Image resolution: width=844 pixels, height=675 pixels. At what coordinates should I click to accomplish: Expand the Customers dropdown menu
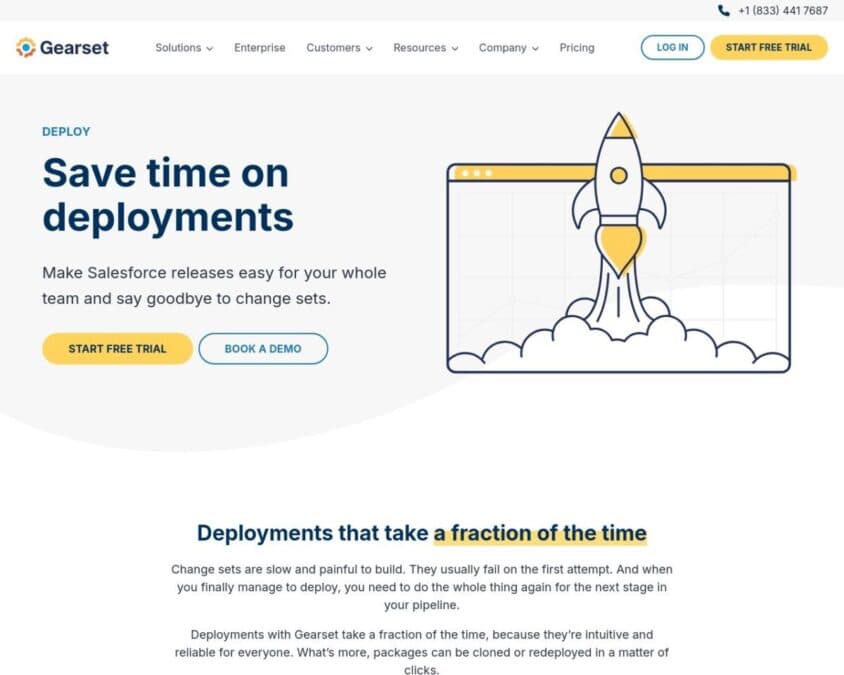coord(339,48)
